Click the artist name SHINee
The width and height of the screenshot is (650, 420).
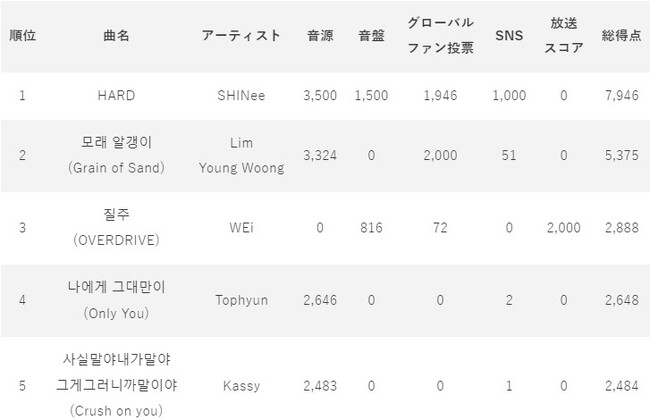click(x=242, y=97)
